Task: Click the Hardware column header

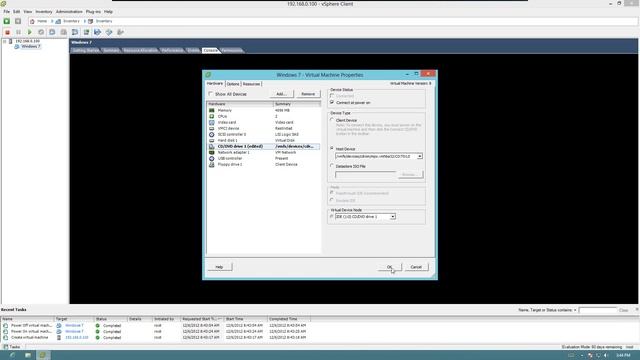Action: click(x=240, y=104)
